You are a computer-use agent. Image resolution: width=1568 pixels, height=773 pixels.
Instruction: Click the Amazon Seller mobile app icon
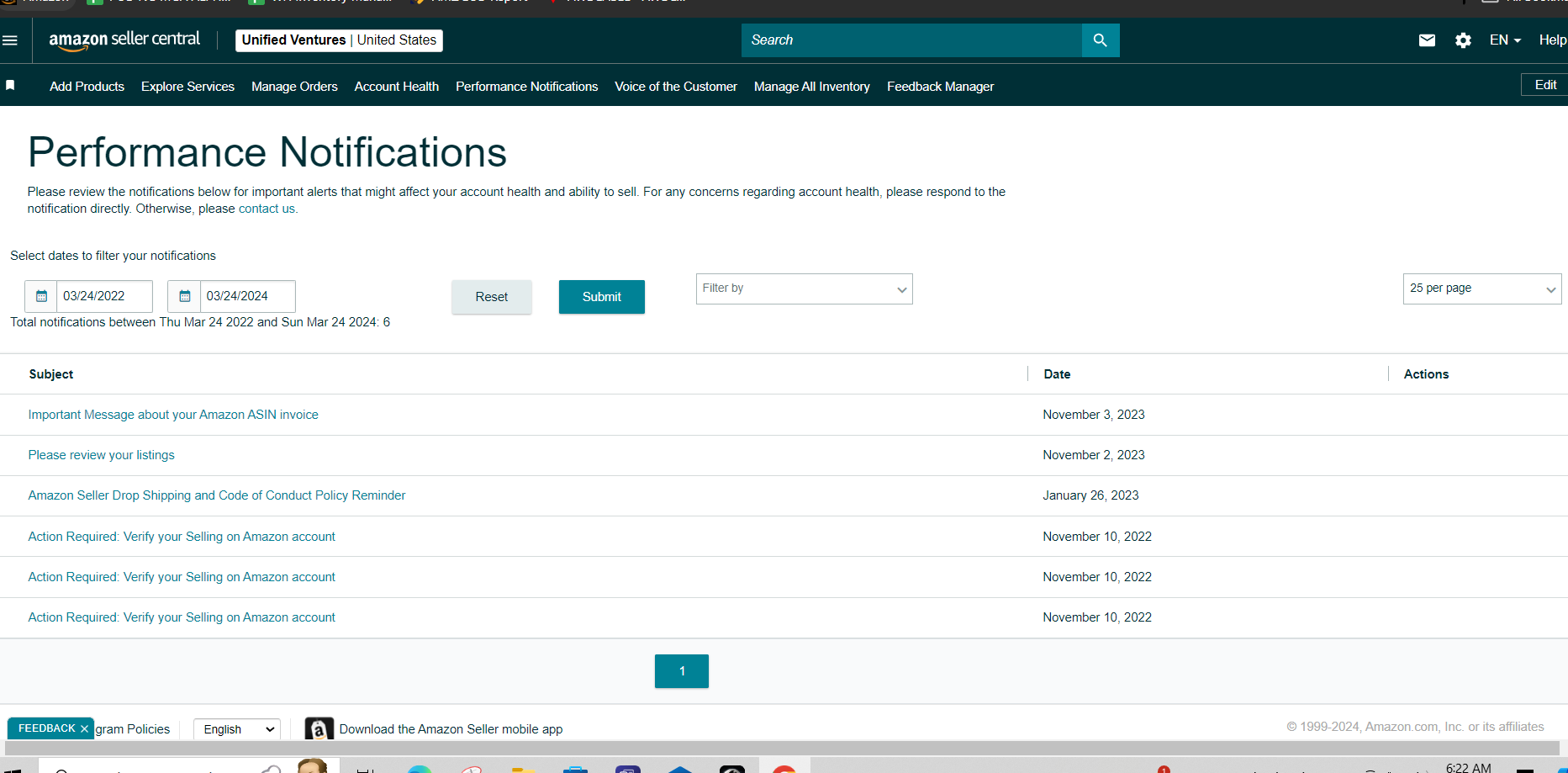pyautogui.click(x=319, y=728)
